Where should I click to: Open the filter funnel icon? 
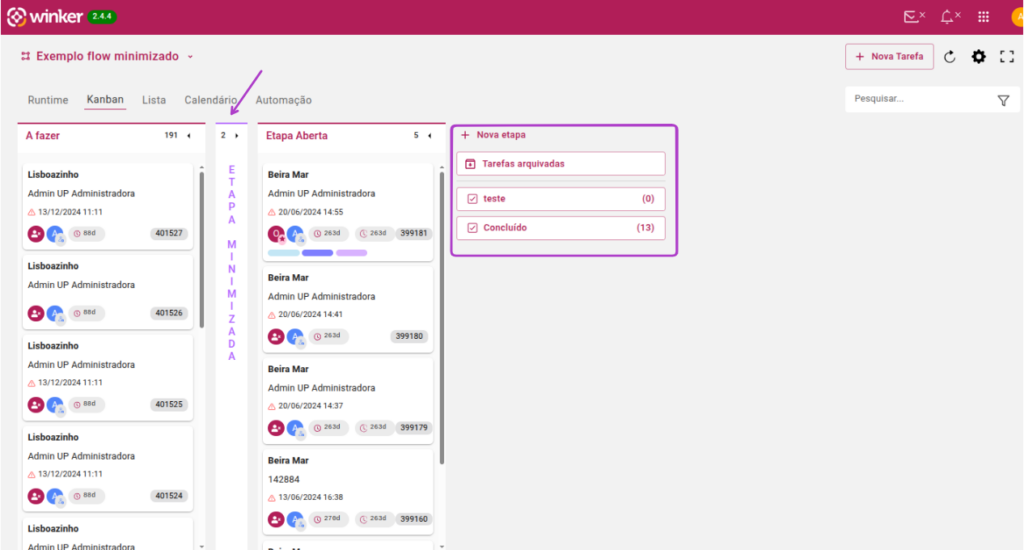(x=1003, y=100)
